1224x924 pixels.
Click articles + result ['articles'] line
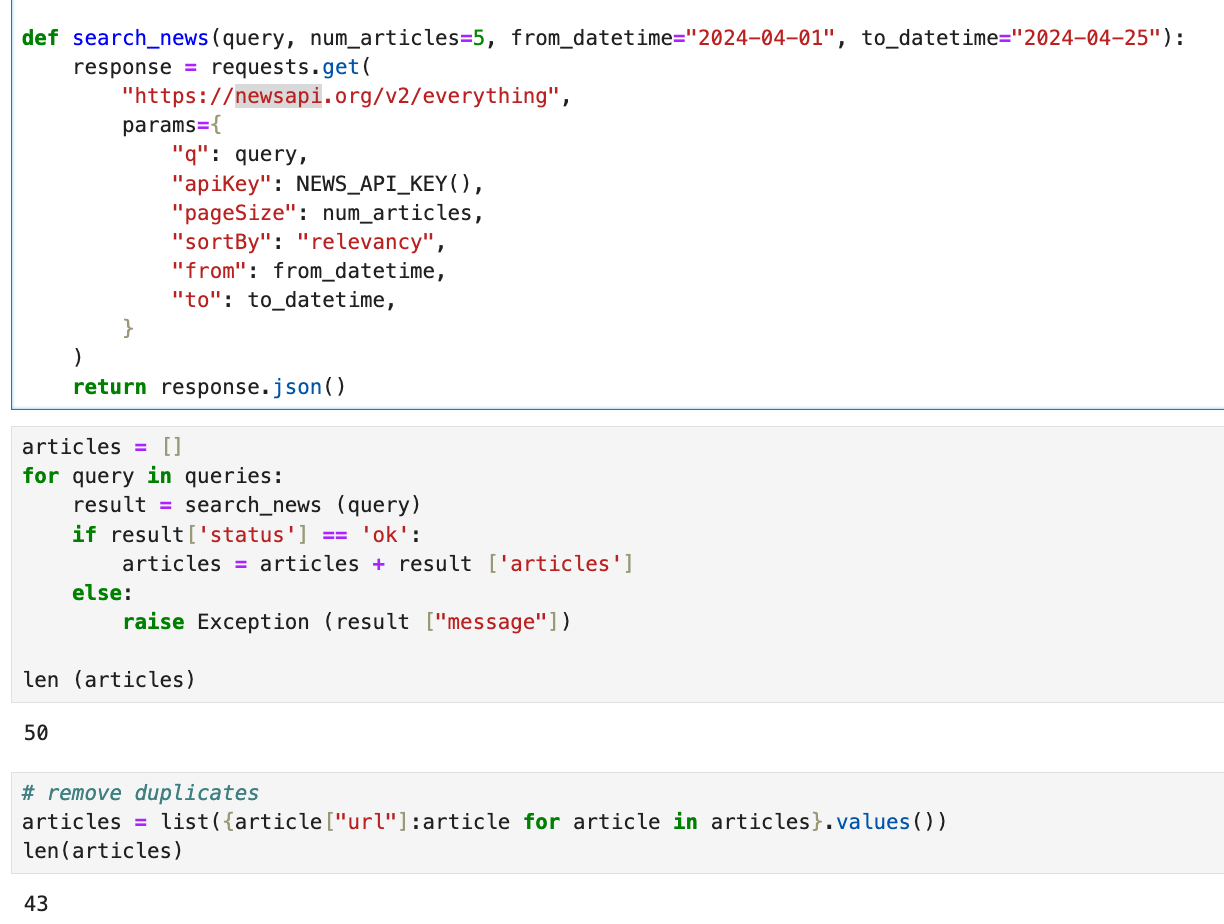(378, 563)
